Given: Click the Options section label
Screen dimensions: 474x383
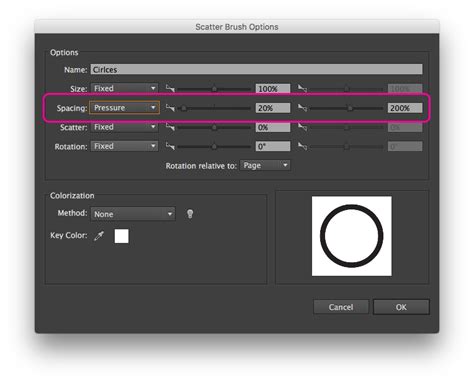Looking at the screenshot, I should (x=64, y=52).
